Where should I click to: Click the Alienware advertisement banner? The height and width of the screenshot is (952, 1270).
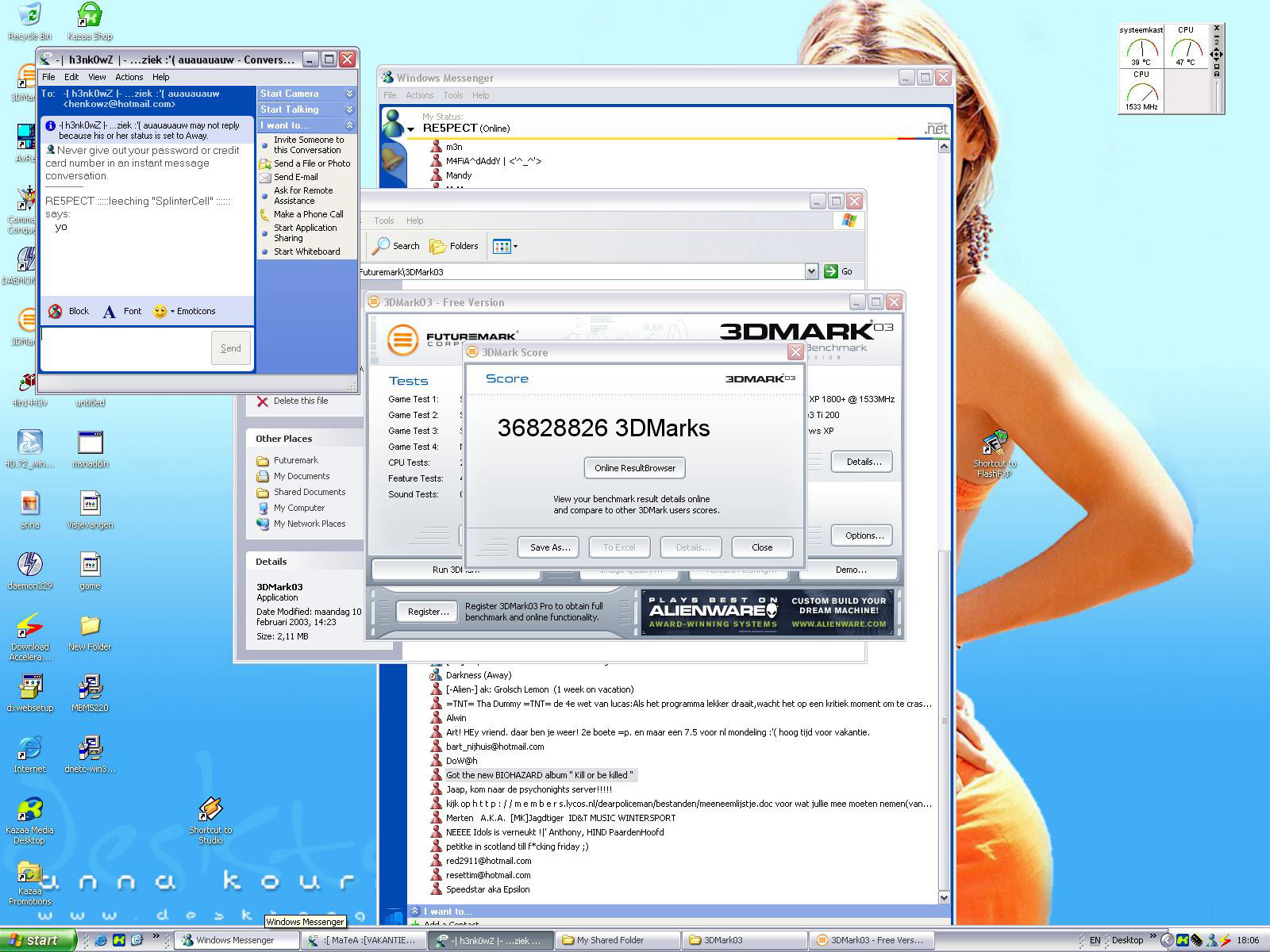[x=768, y=612]
